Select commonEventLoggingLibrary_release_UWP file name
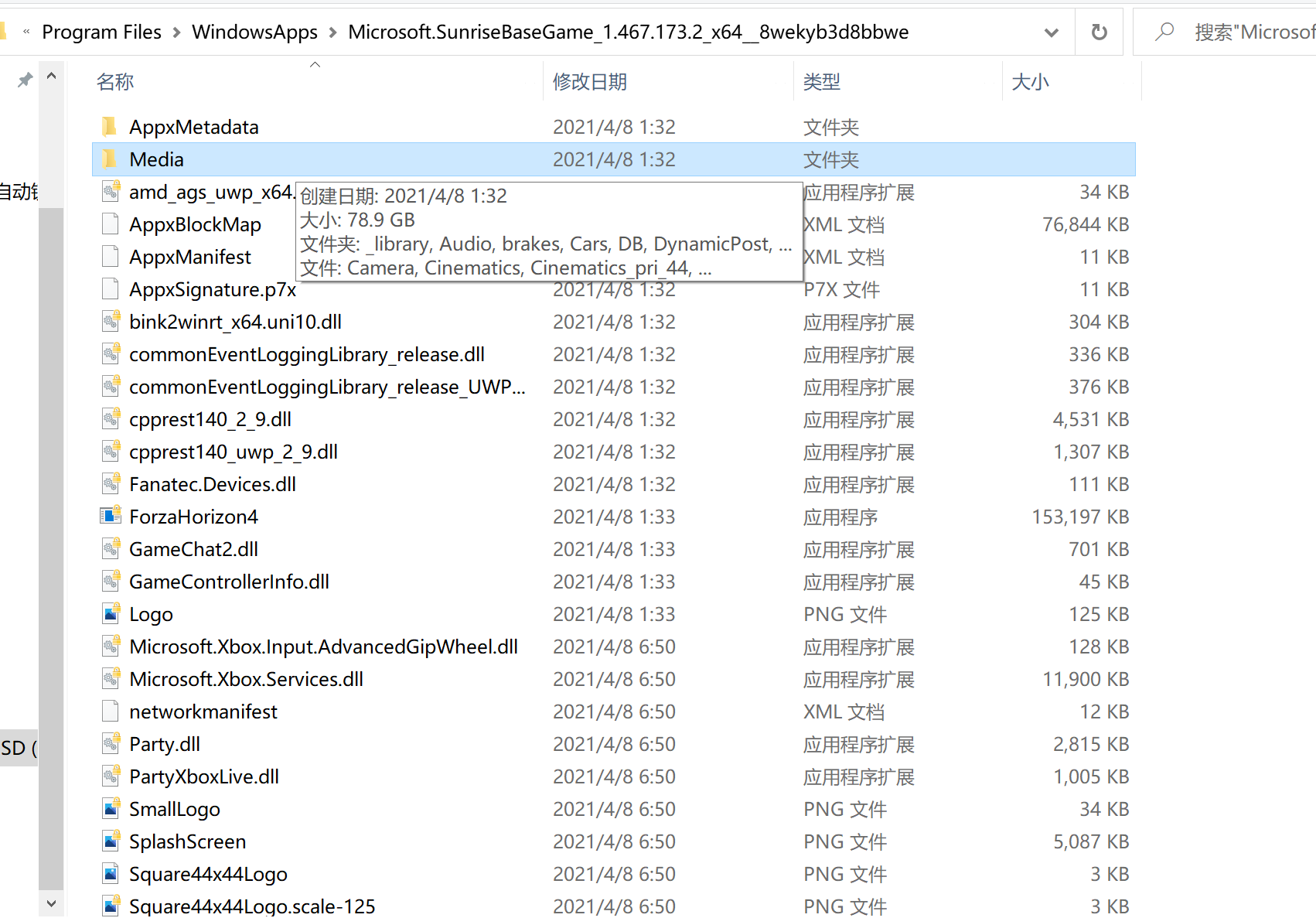Screen dimensions: 1316x918 (327, 387)
